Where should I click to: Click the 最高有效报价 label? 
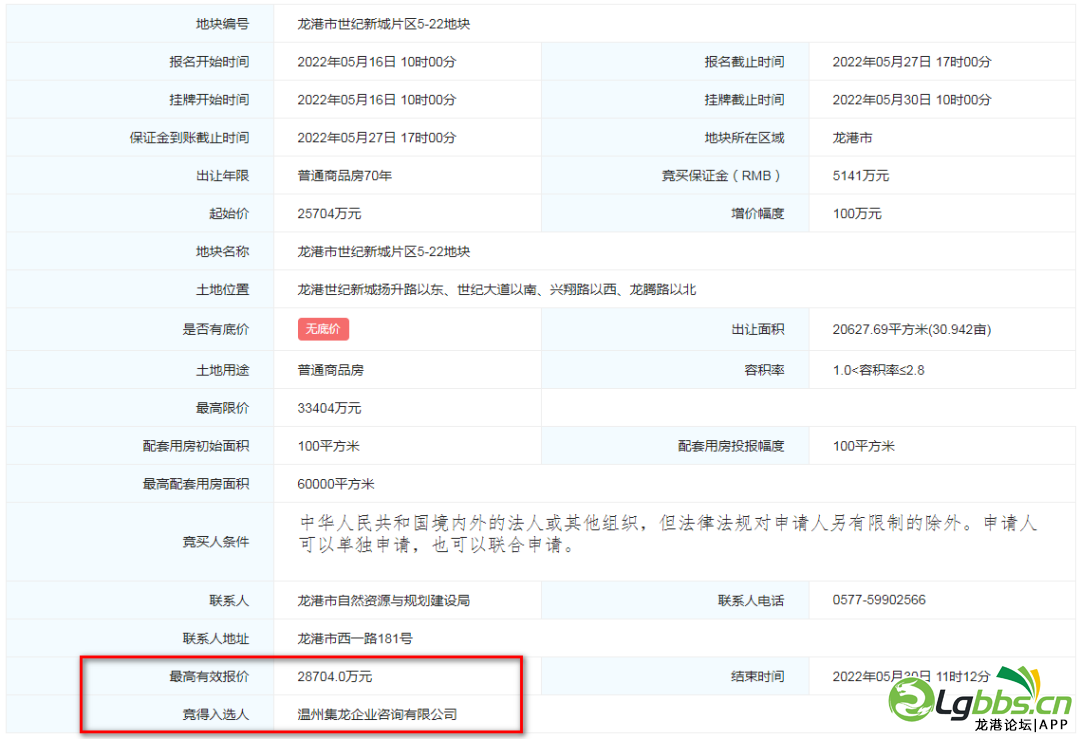209,676
